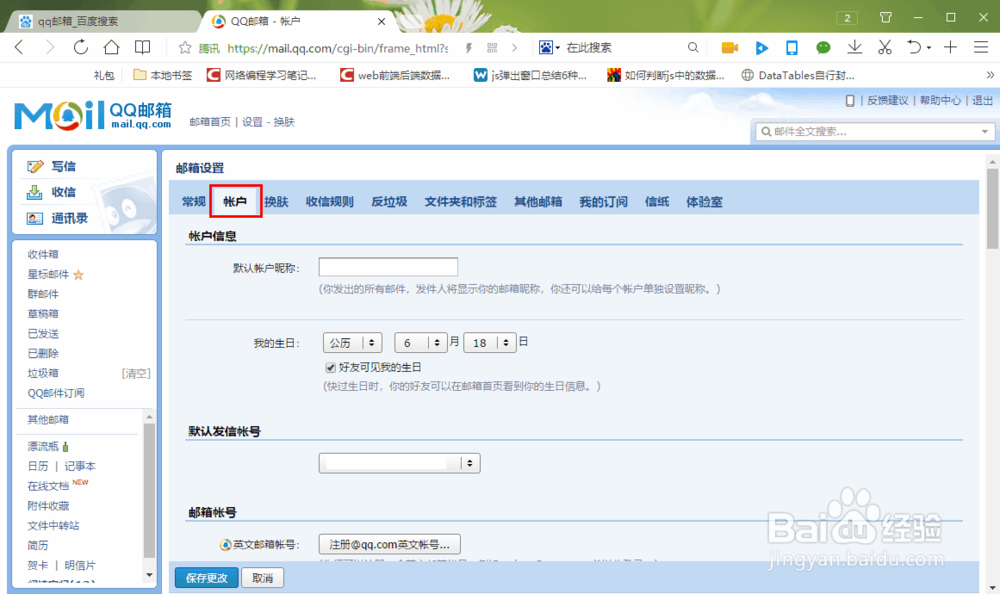Click the 注册@qq.com英文帐号 button
The width and height of the screenshot is (1000, 594).
coord(390,544)
